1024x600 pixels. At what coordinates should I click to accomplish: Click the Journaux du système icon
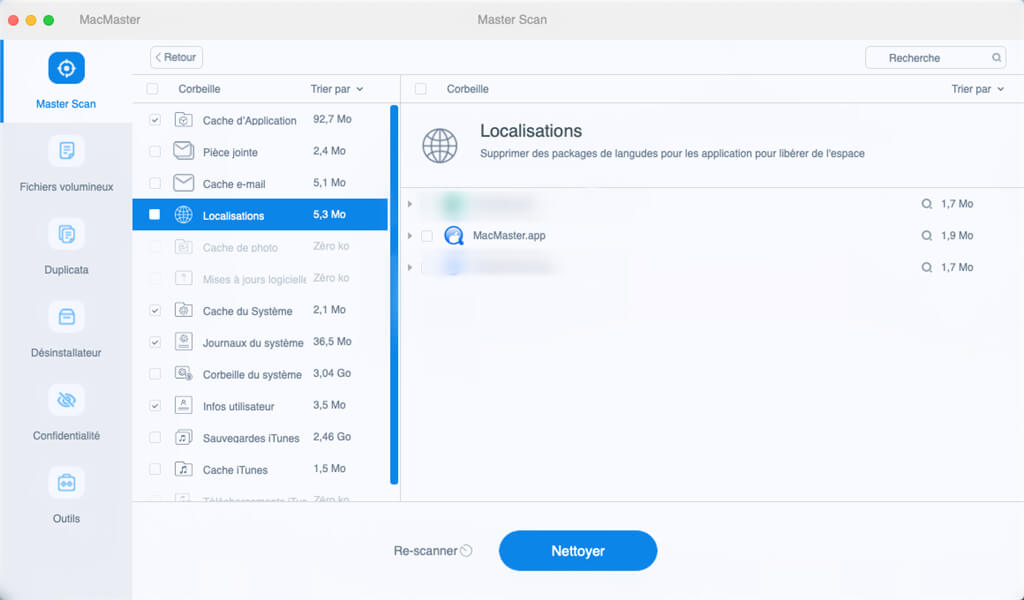point(184,341)
